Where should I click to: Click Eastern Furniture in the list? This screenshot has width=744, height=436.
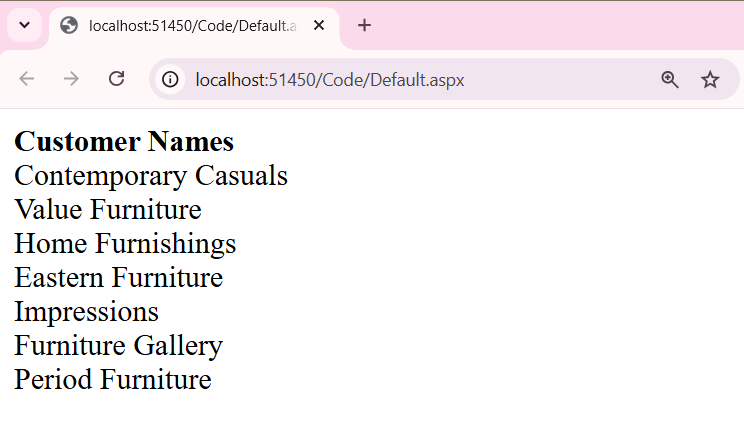tap(119, 278)
